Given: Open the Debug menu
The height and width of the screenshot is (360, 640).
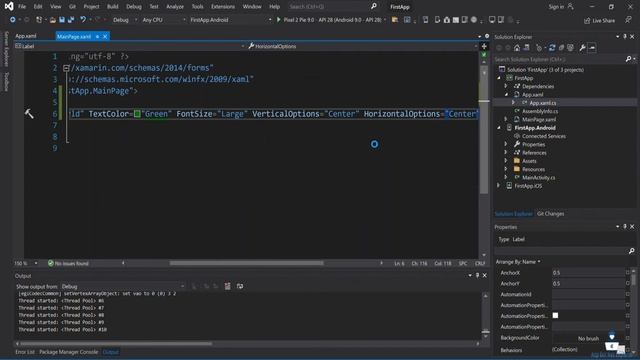Looking at the screenshot, I should 133,7.
